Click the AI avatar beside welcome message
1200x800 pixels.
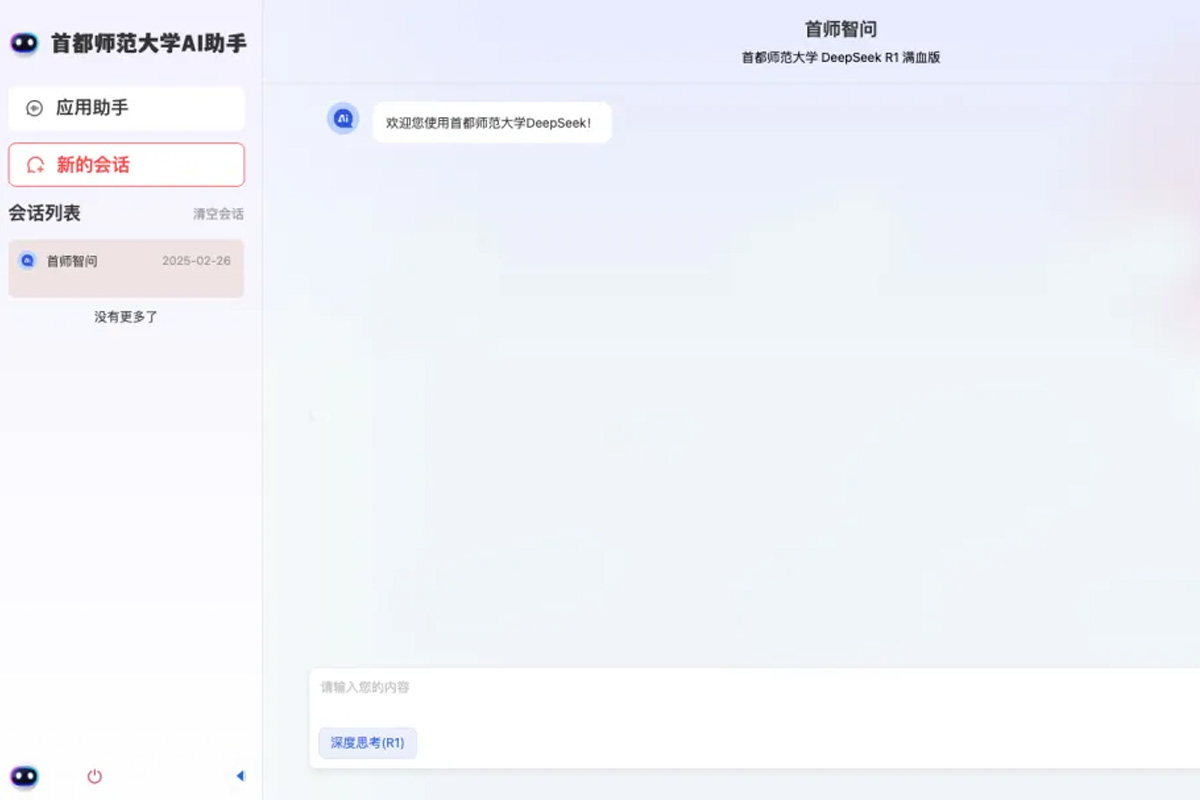[343, 118]
